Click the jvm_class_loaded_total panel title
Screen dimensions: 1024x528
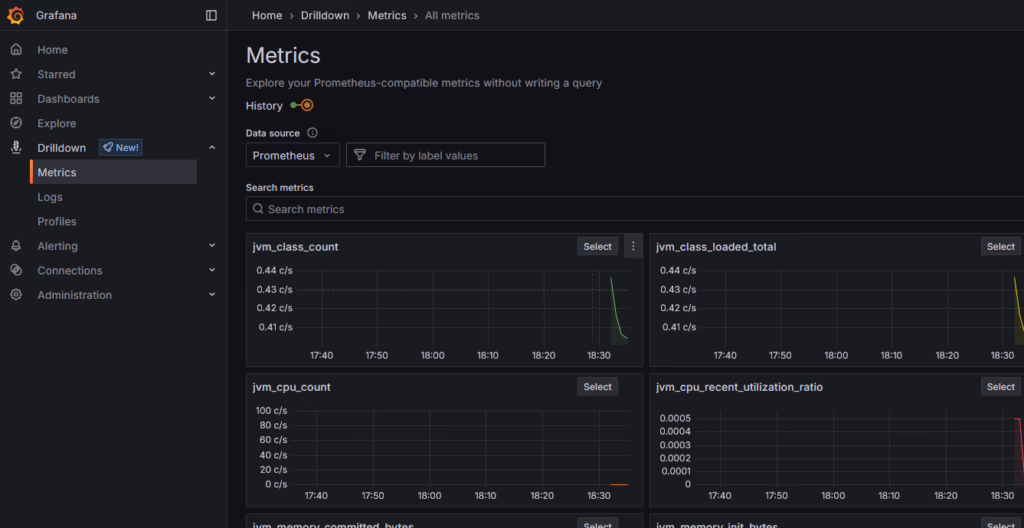tap(716, 247)
